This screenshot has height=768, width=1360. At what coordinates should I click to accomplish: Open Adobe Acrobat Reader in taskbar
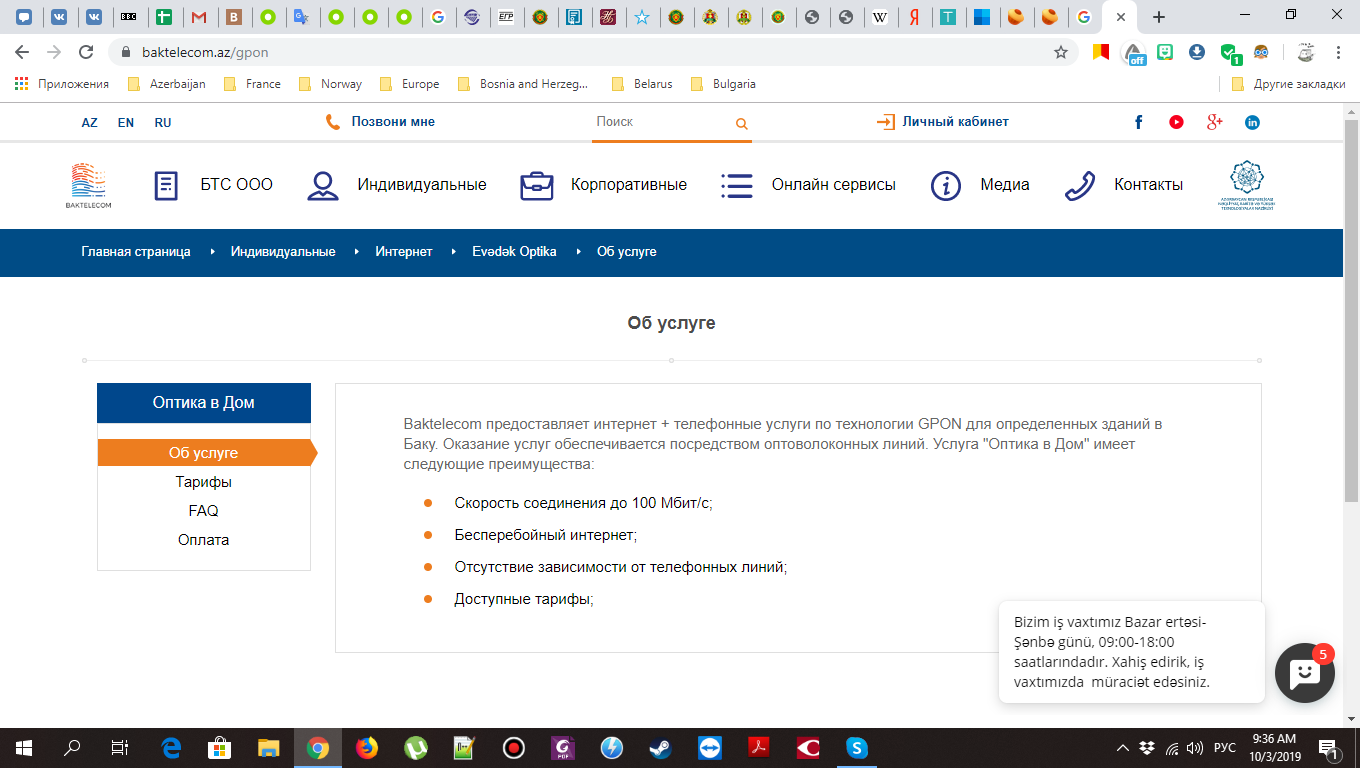tap(759, 748)
